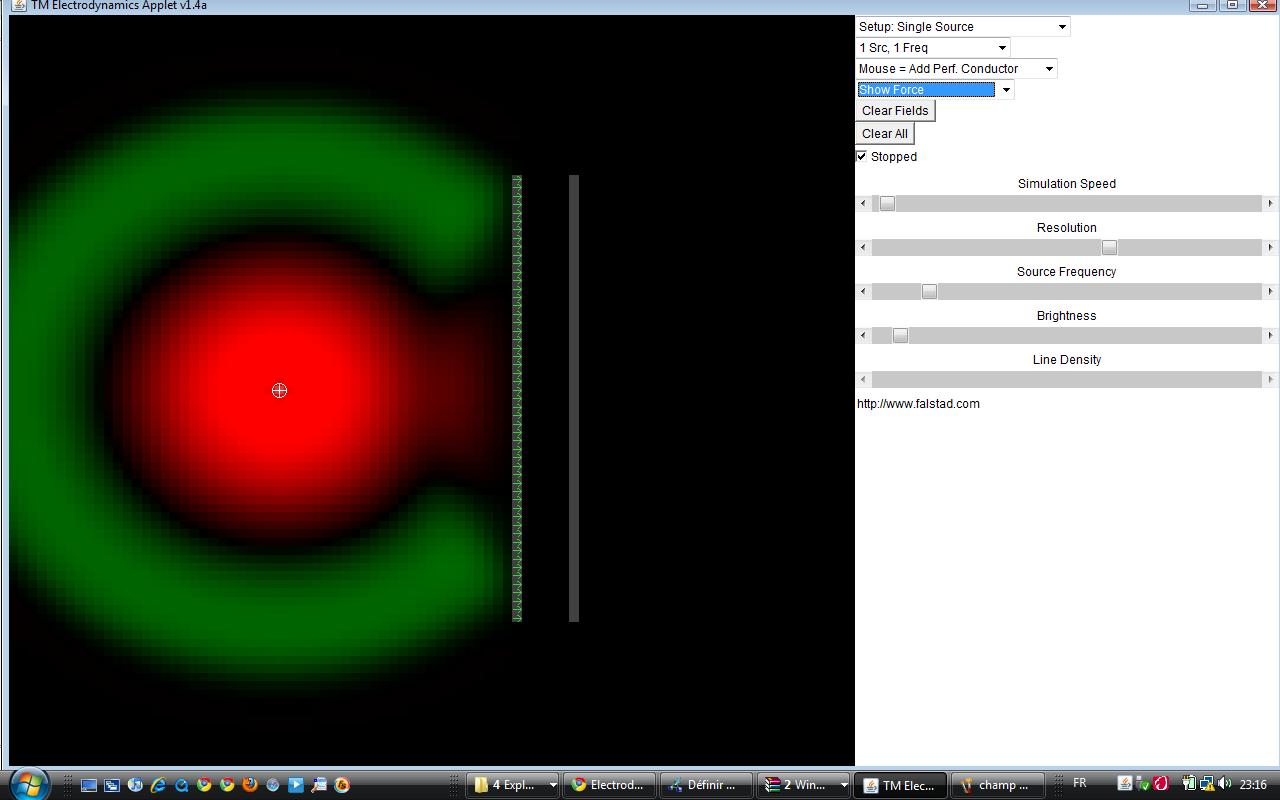The height and width of the screenshot is (800, 1280).
Task: Click the Resolution right arrow
Action: tap(1270, 248)
